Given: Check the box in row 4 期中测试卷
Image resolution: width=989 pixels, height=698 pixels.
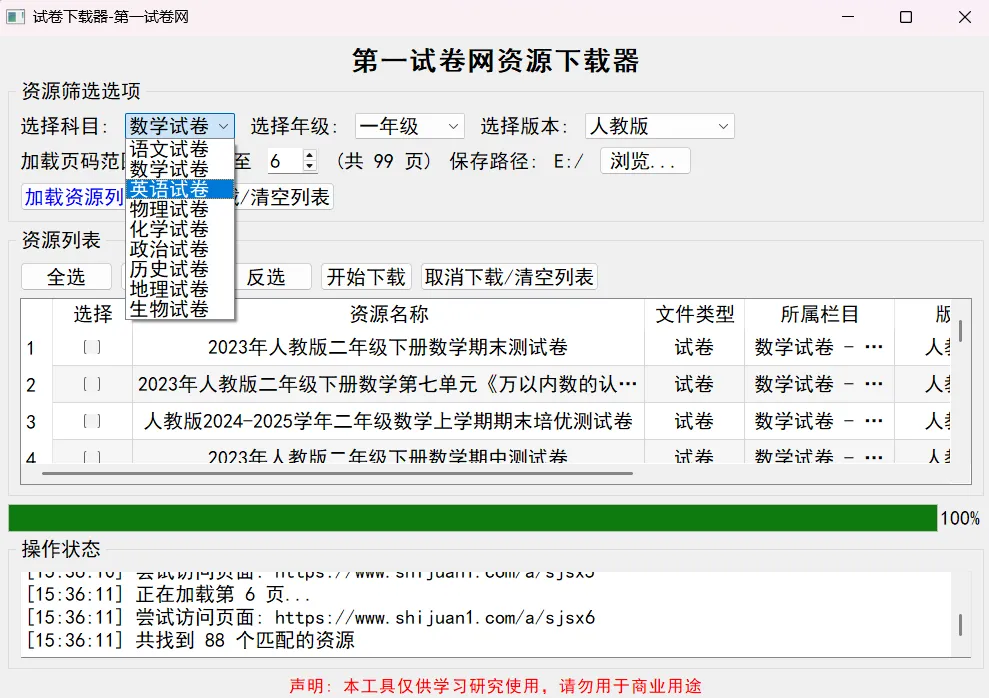Looking at the screenshot, I should pos(92,457).
